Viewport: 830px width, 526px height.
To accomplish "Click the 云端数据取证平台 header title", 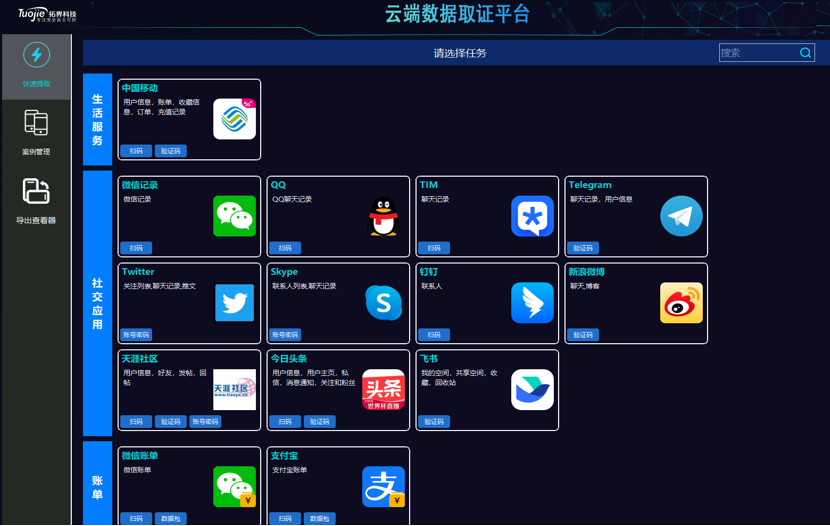I will 457,14.
